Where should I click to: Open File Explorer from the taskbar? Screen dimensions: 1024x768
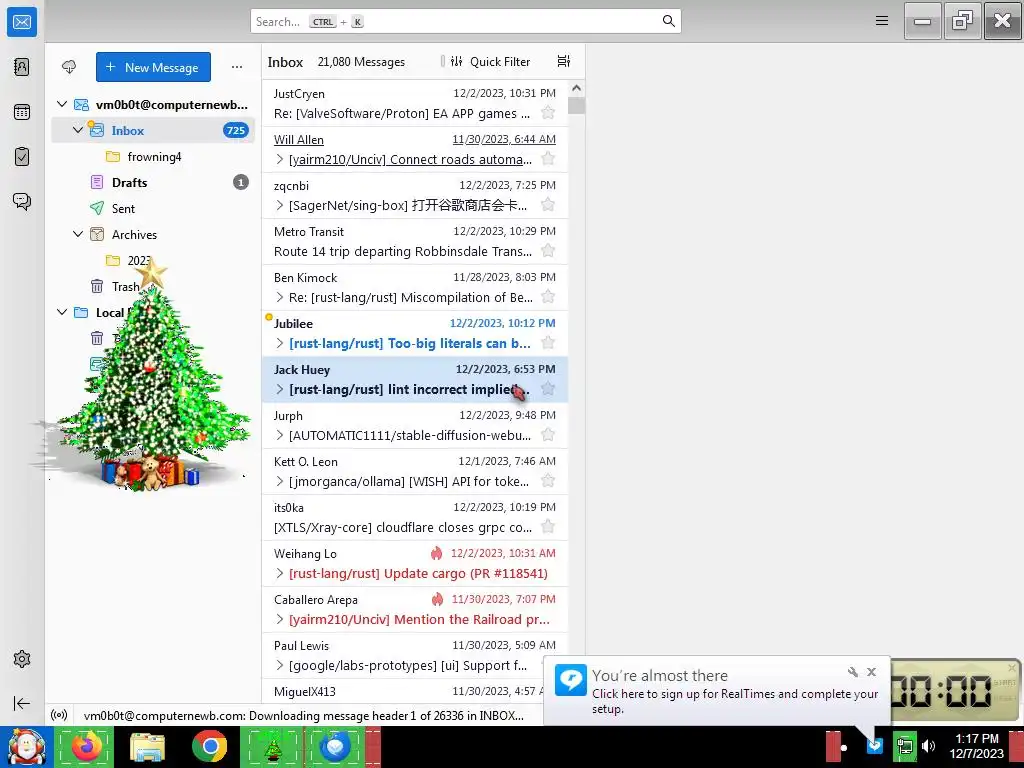pyautogui.click(x=147, y=746)
